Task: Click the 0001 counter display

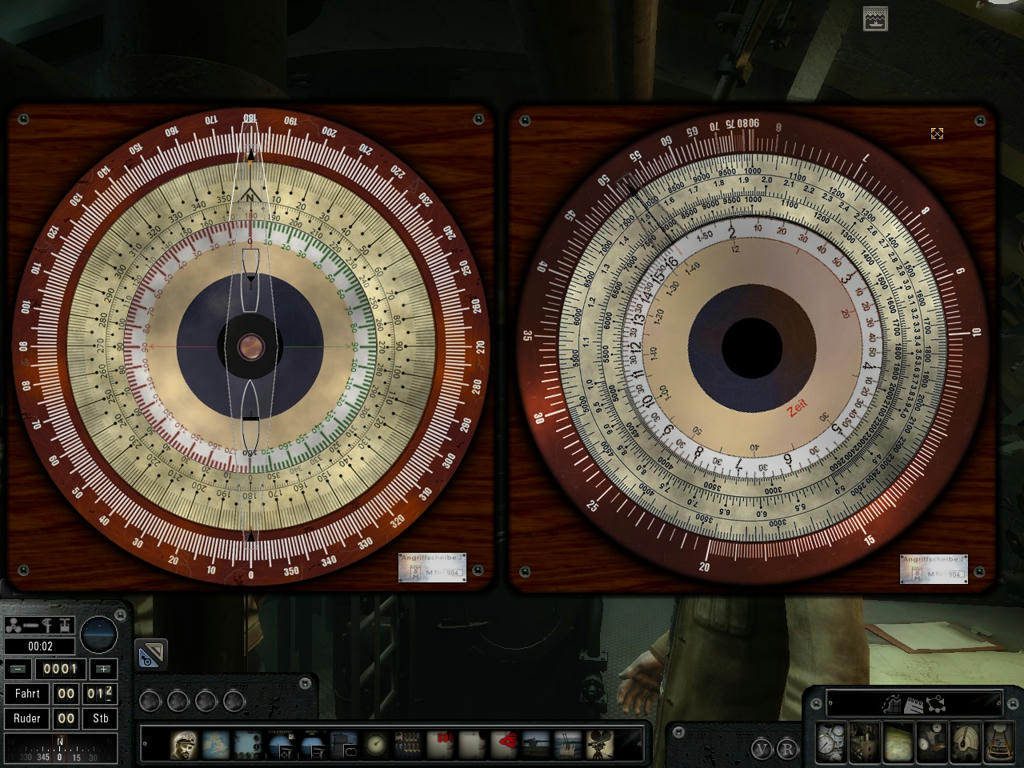Action: point(60,669)
